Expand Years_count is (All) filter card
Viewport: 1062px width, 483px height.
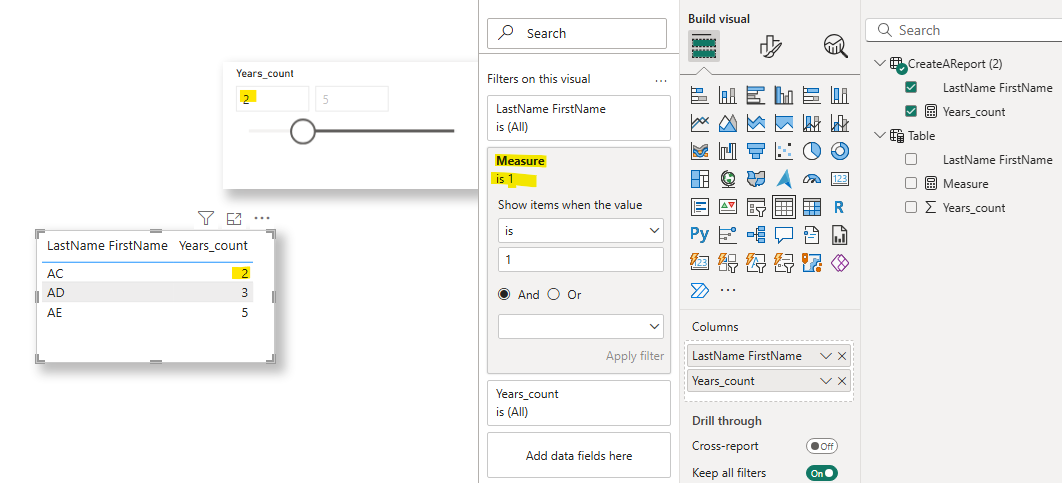click(x=578, y=402)
